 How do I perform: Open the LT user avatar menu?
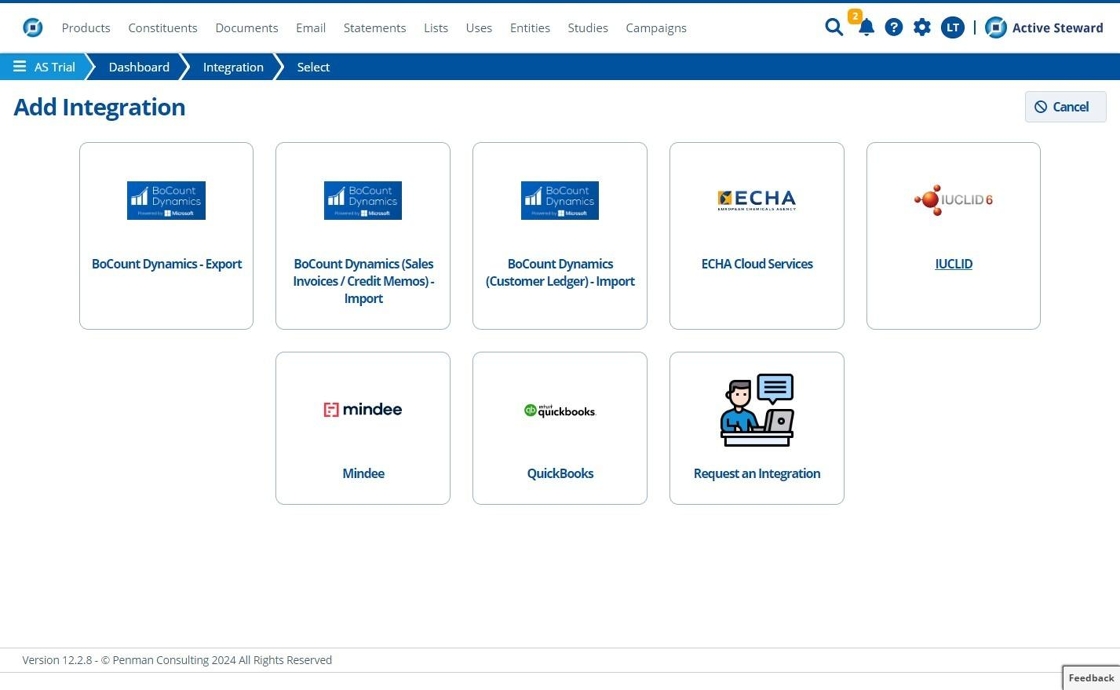point(952,27)
